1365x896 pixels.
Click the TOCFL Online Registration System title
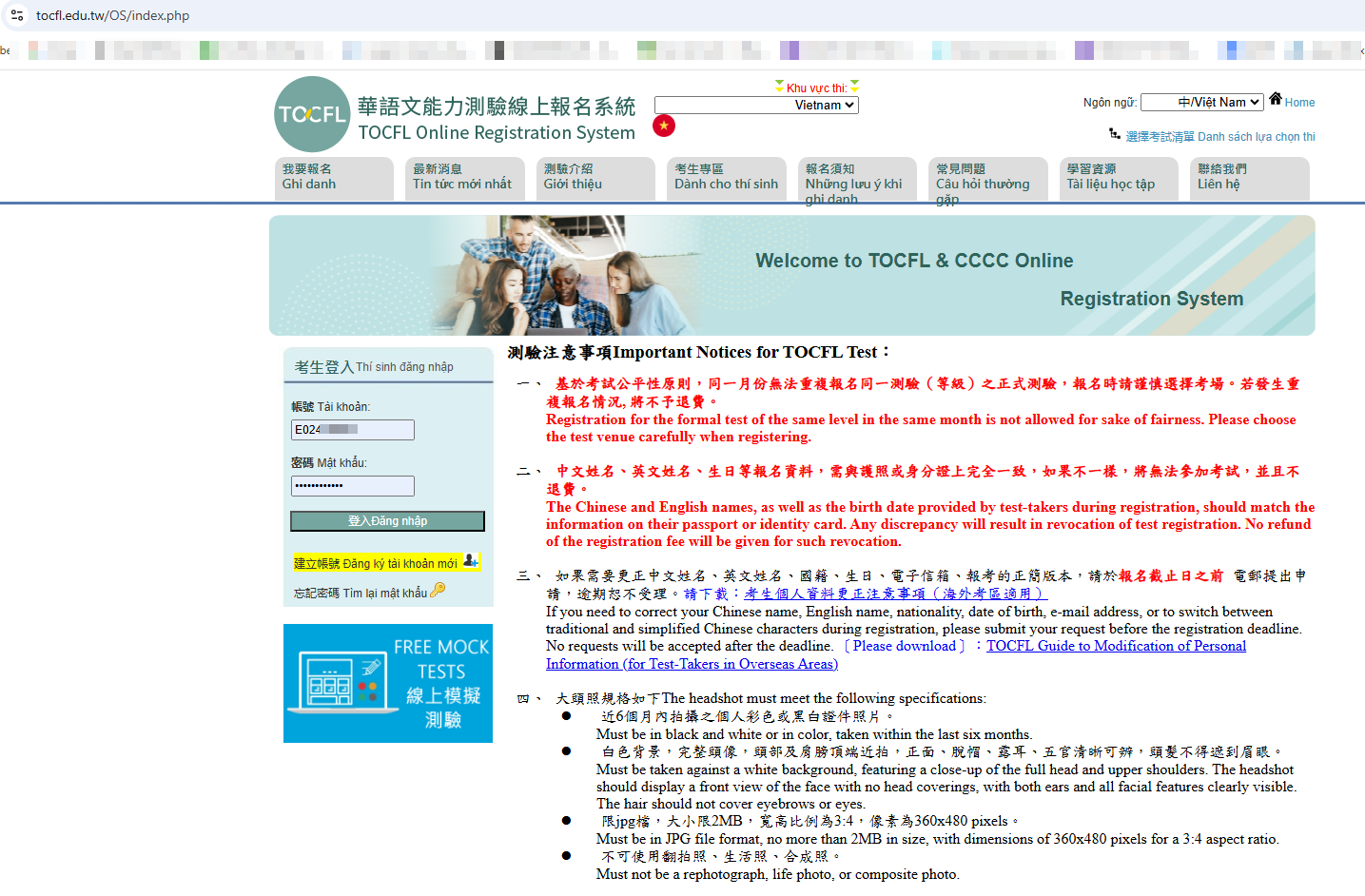tap(497, 132)
